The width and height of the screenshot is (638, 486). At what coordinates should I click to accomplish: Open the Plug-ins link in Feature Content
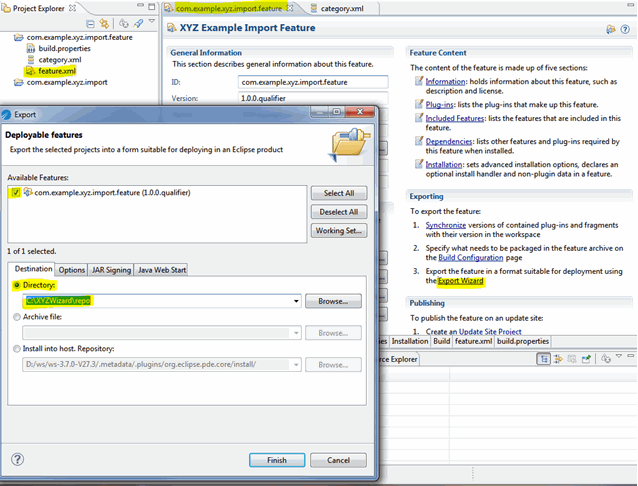pos(439,105)
